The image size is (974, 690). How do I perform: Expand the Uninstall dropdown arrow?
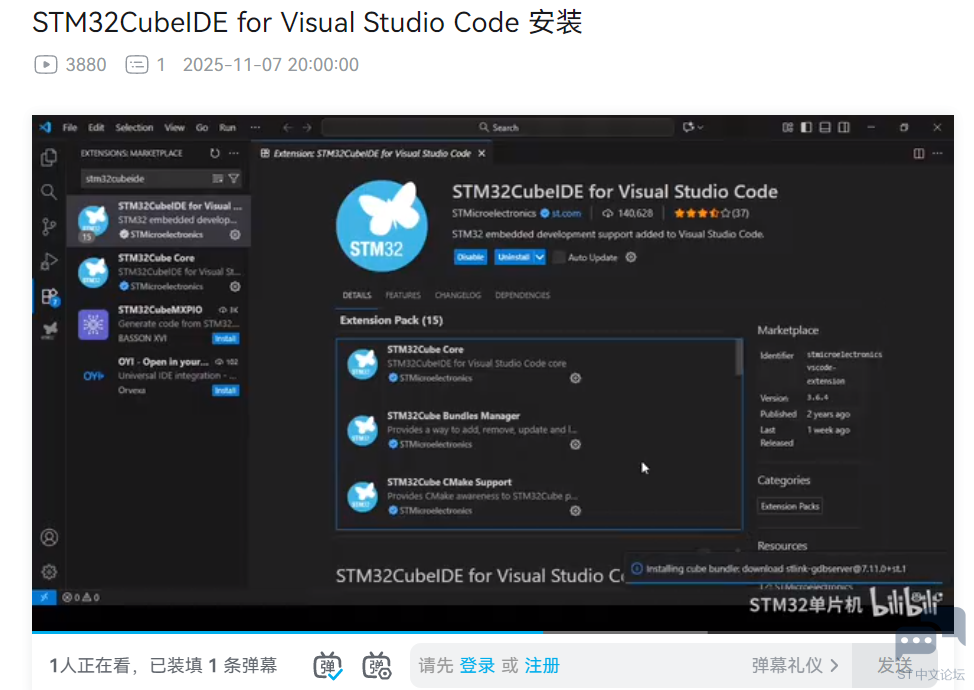coord(539,257)
